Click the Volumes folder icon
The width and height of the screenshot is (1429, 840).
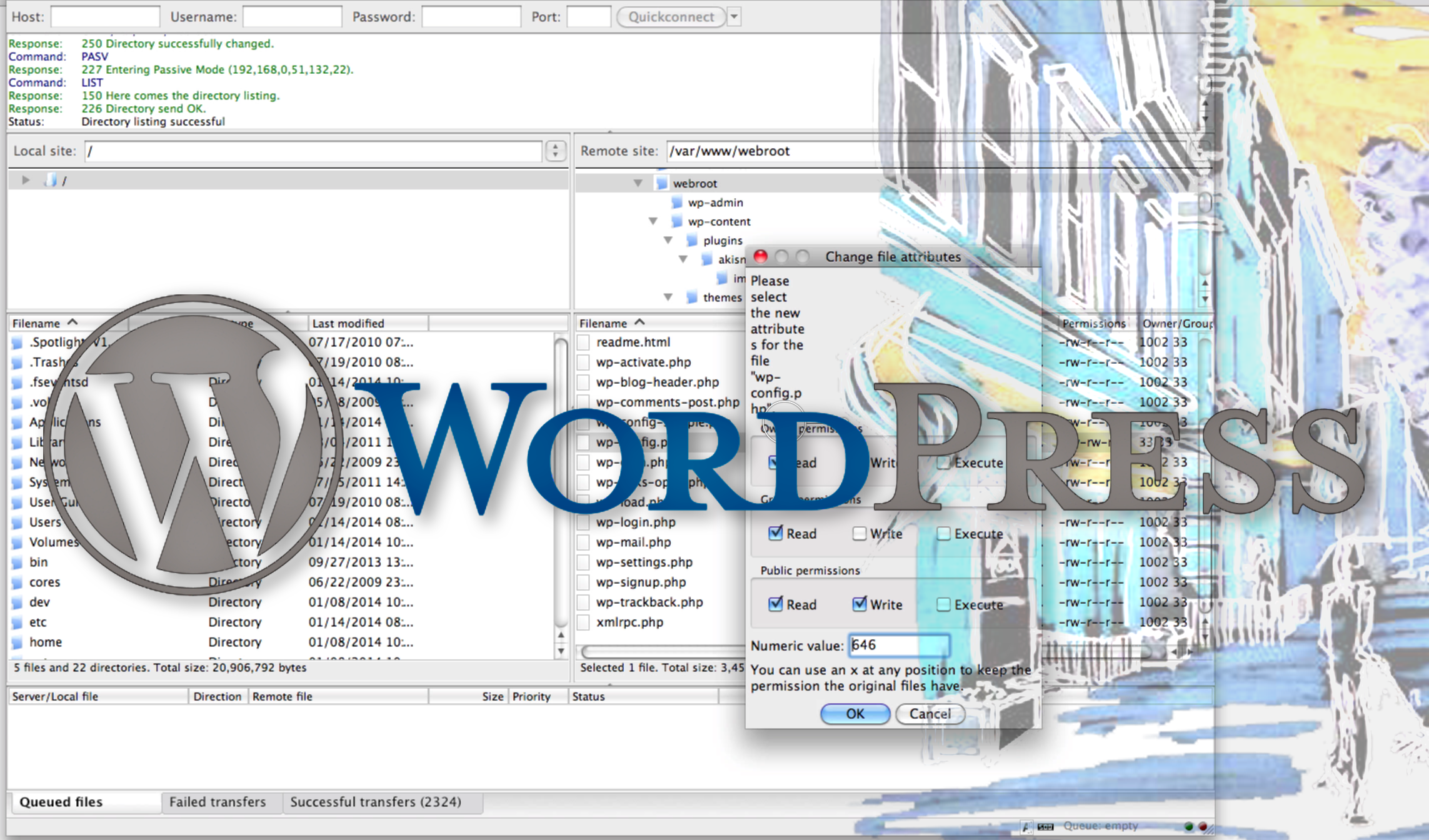coord(18,542)
